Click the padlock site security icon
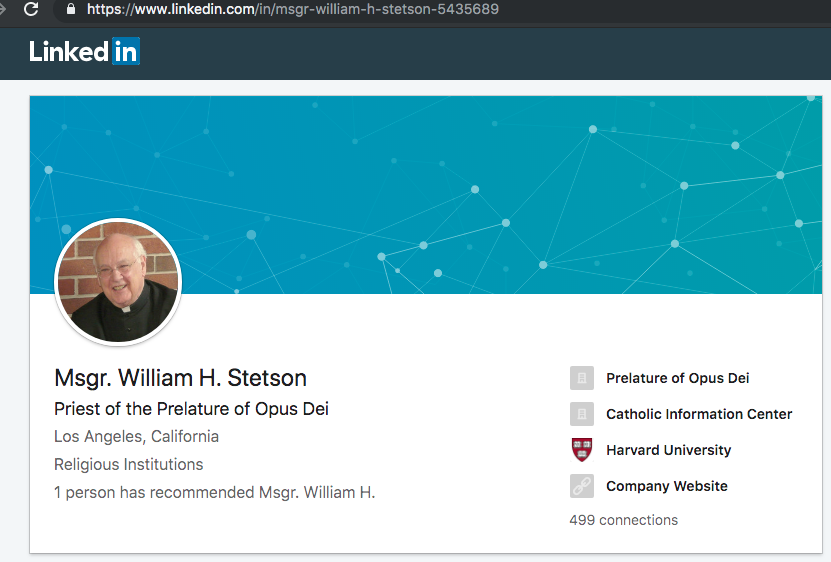This screenshot has width=831, height=562. click(71, 9)
